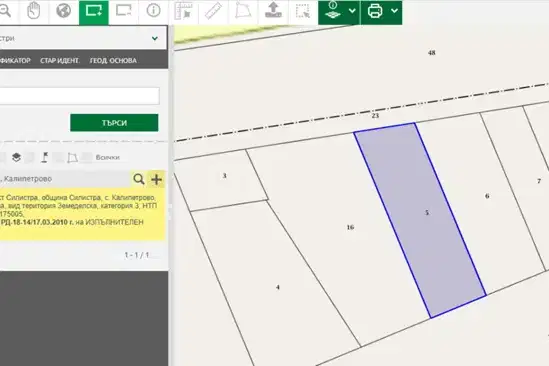Select the green rectangle zoom-in tool

pos(93,12)
